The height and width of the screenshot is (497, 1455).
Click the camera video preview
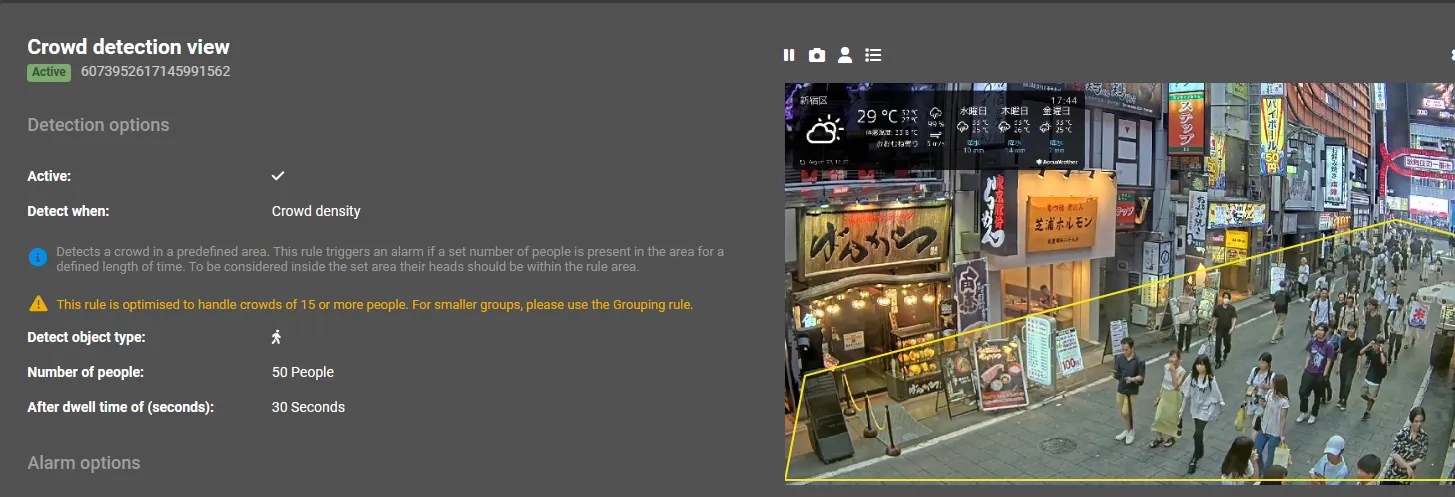click(1119, 283)
